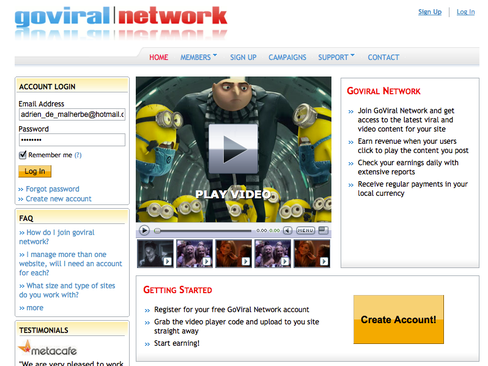Click the small play icon in player bar
488x366 pixels.
(144, 230)
